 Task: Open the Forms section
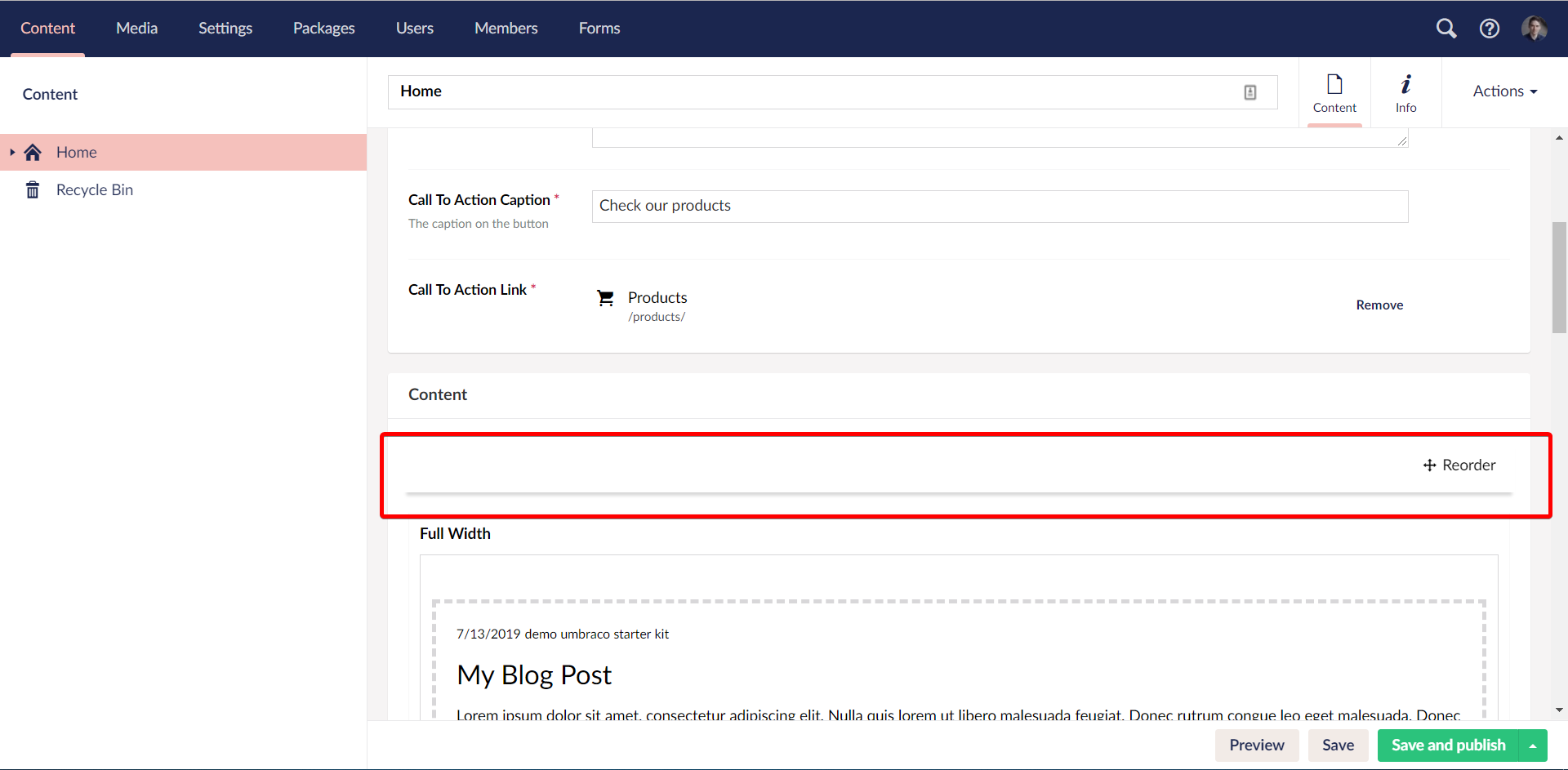599,29
